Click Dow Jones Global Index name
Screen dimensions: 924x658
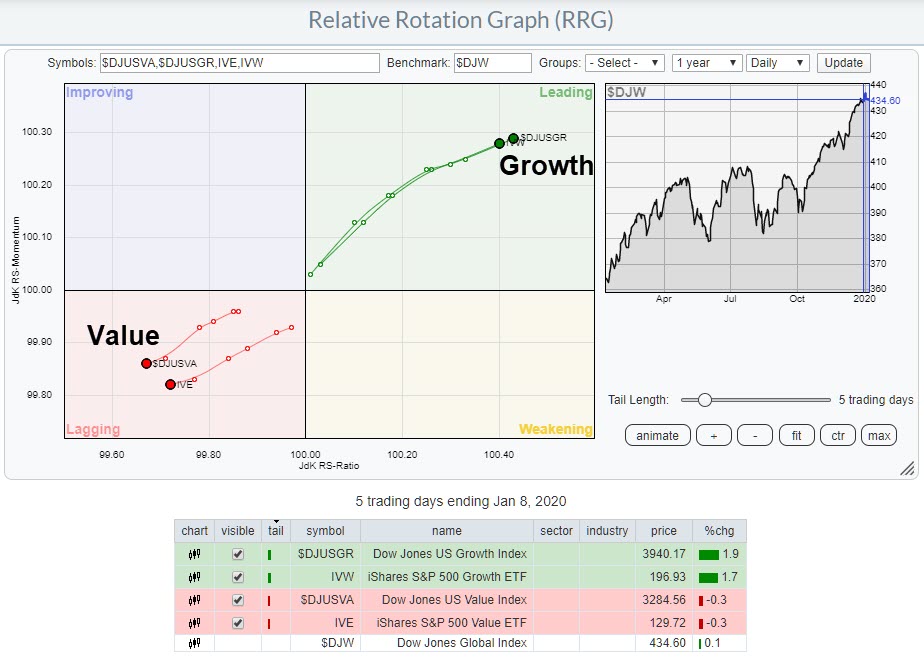click(462, 643)
